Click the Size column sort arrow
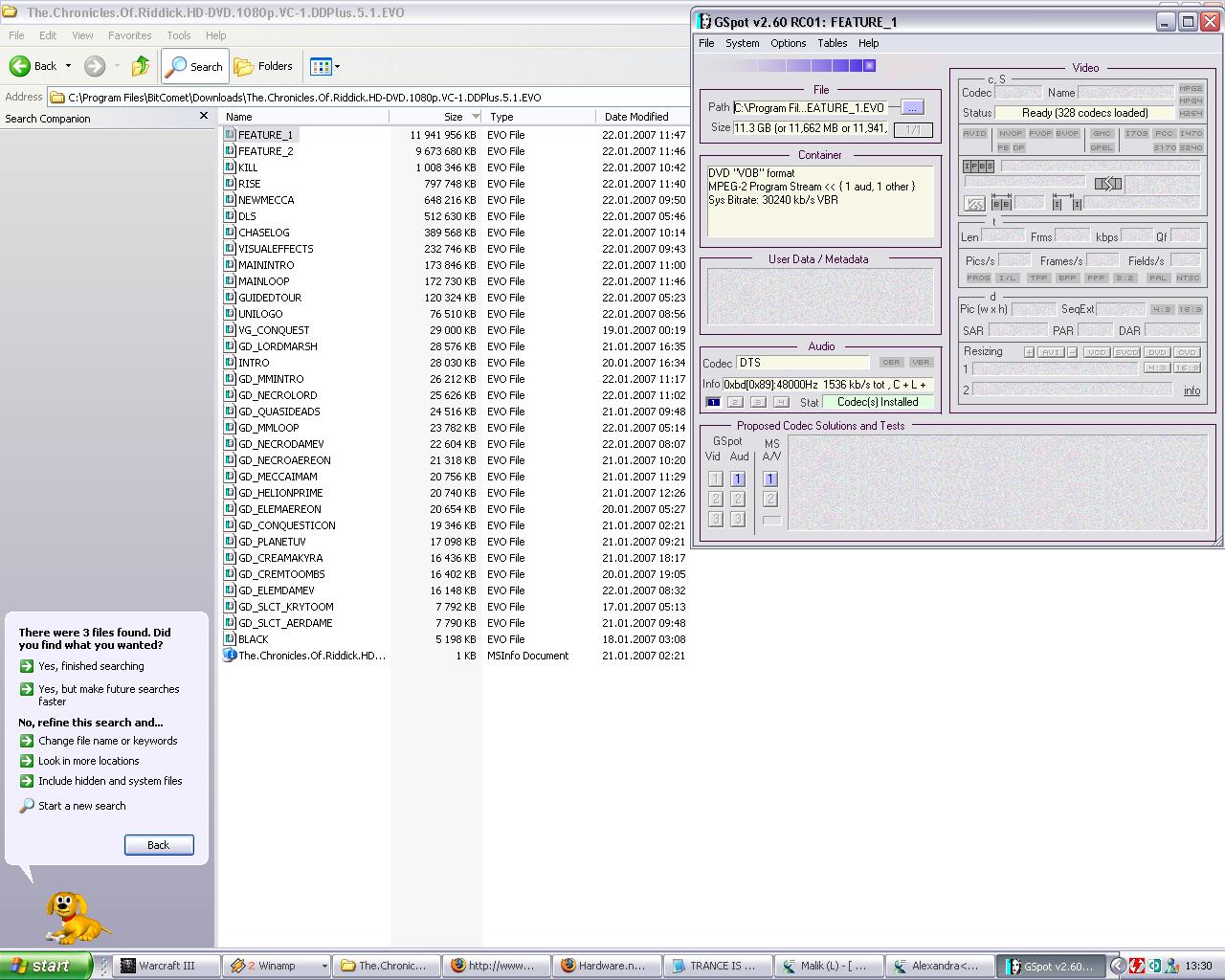Image resolution: width=1225 pixels, height=980 pixels. pyautogui.click(x=476, y=117)
